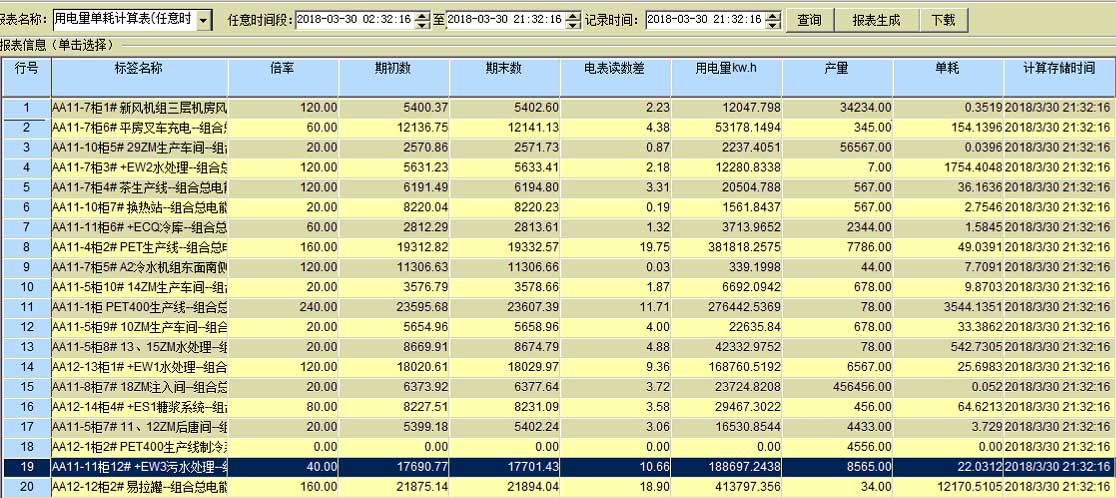The height and width of the screenshot is (498, 1116).
Task: Click the start time field 02:32:16
Action: [354, 20]
